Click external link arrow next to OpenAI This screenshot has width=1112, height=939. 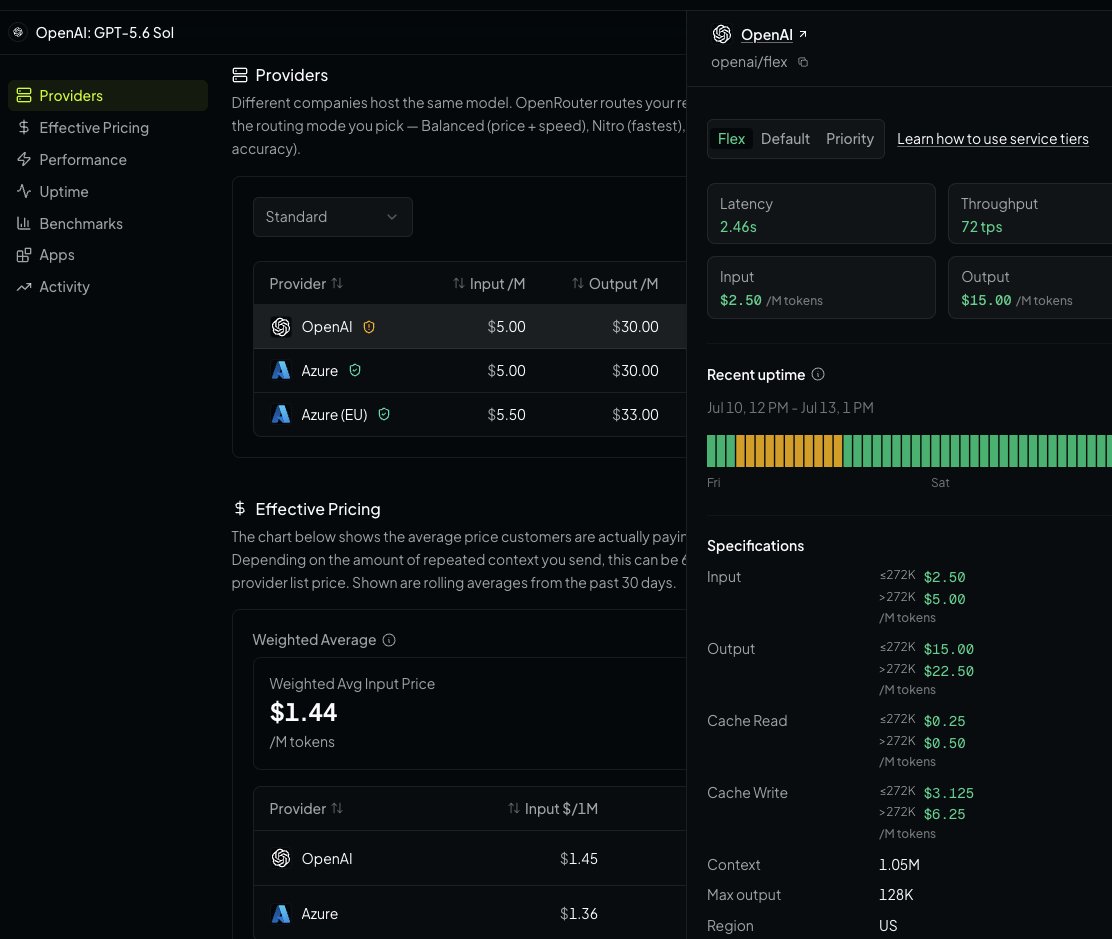click(x=803, y=33)
